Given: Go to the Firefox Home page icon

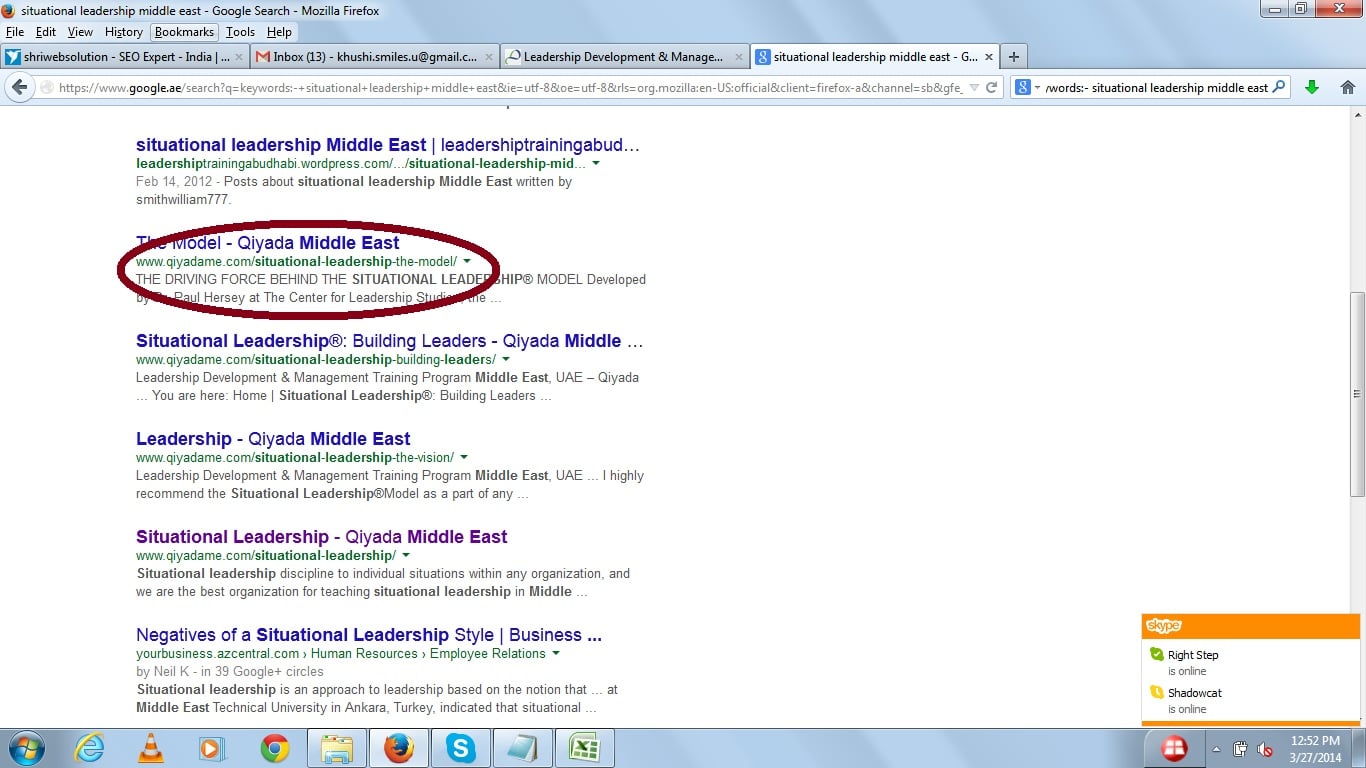Looking at the screenshot, I should (1347, 87).
